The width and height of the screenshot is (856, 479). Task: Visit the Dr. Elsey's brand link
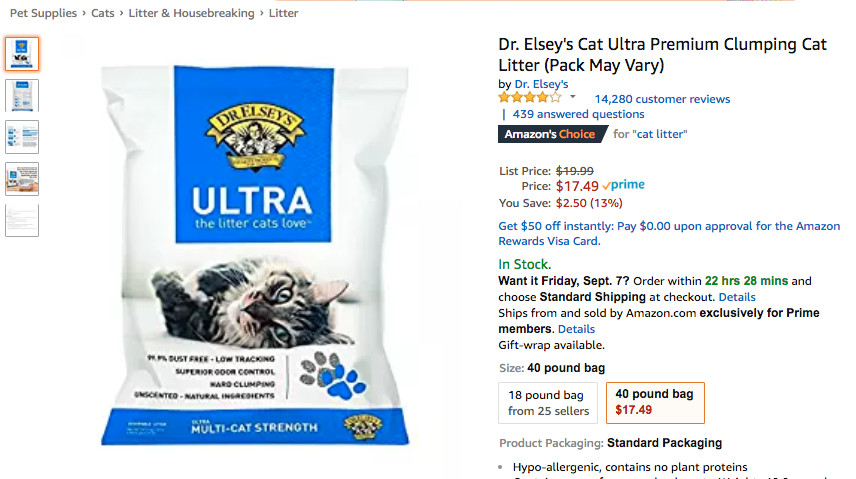(x=541, y=84)
